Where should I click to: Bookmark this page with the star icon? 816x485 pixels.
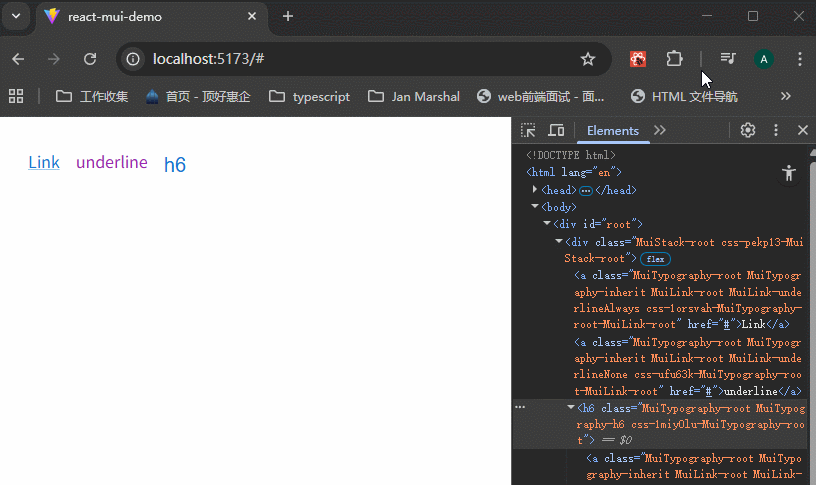click(x=588, y=59)
